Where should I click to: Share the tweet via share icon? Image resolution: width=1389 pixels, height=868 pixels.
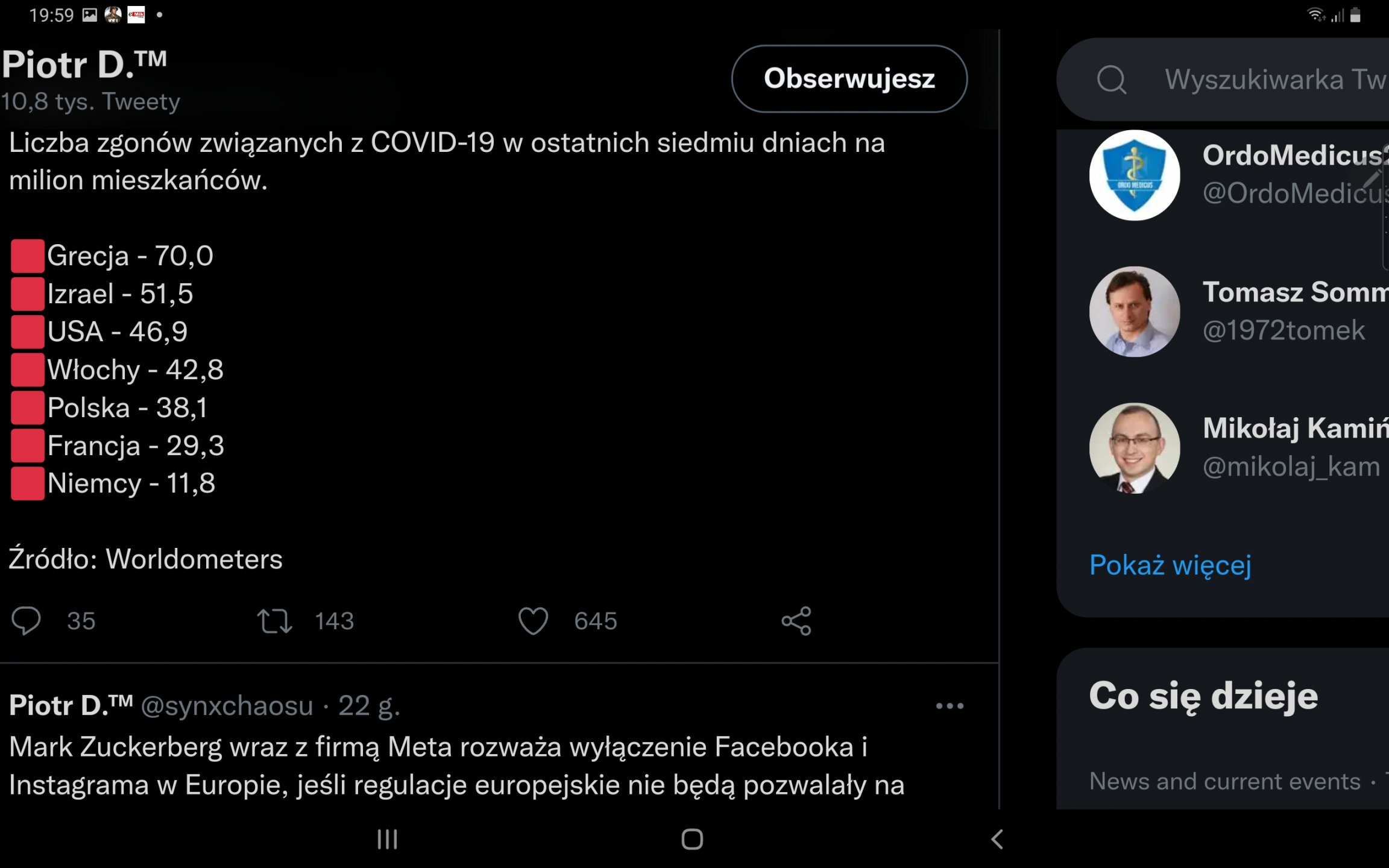[x=796, y=621]
